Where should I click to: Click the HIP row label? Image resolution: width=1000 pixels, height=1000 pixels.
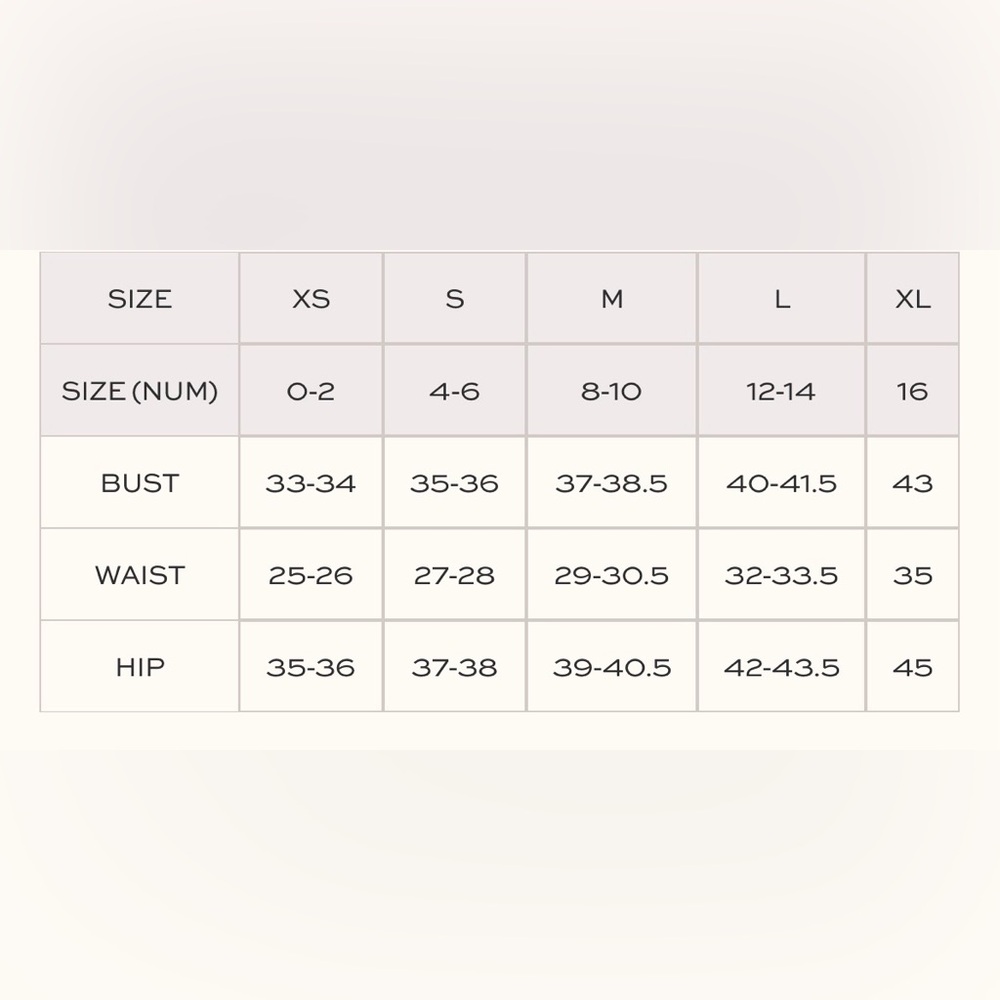pyautogui.click(x=140, y=666)
